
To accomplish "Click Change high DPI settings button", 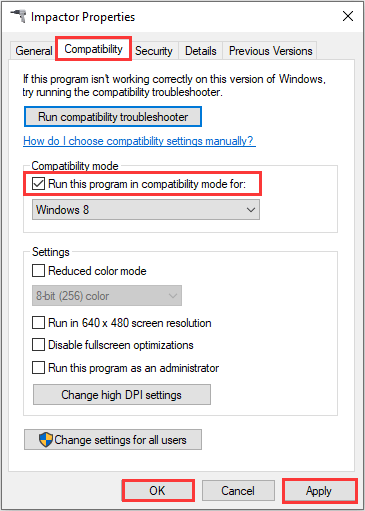I will [x=122, y=395].
